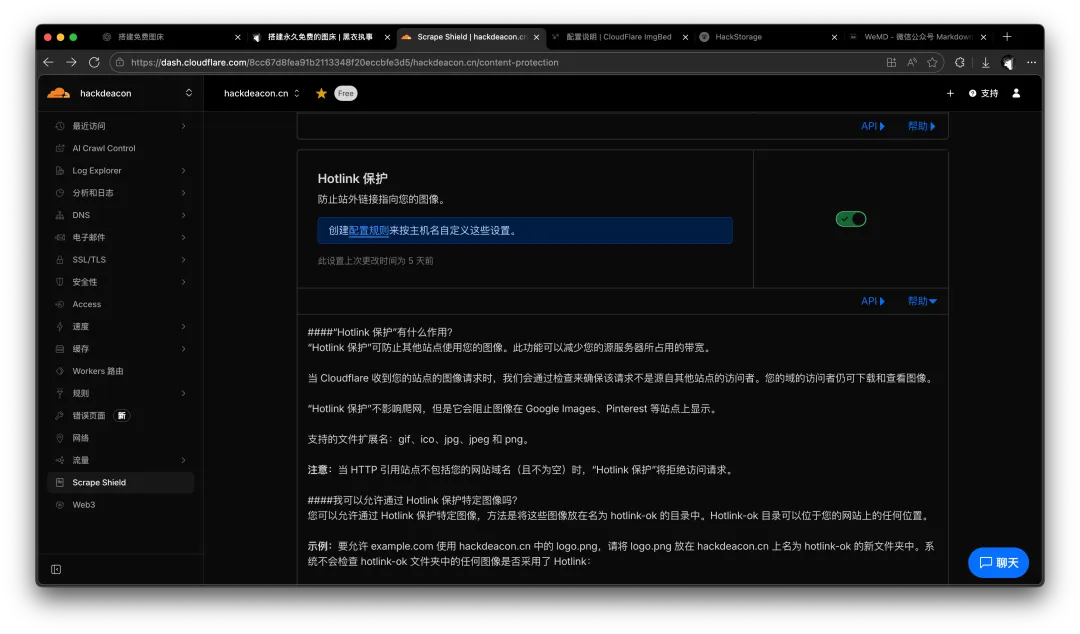The image size is (1080, 634).
Task: Click the Free plan badge
Action: pyautogui.click(x=346, y=93)
